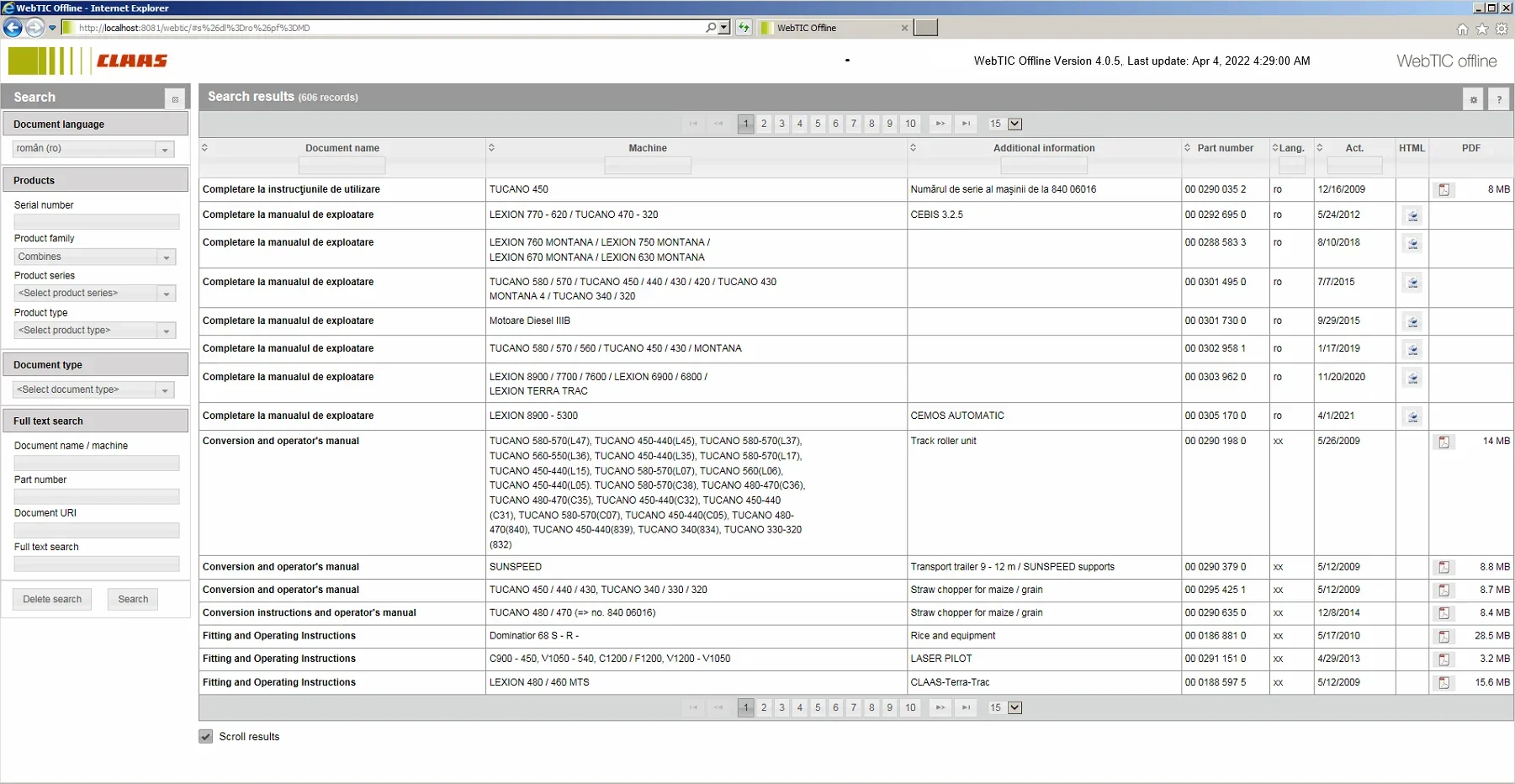Open the Document language dropdown
The height and width of the screenshot is (784, 1515).
coord(165,150)
